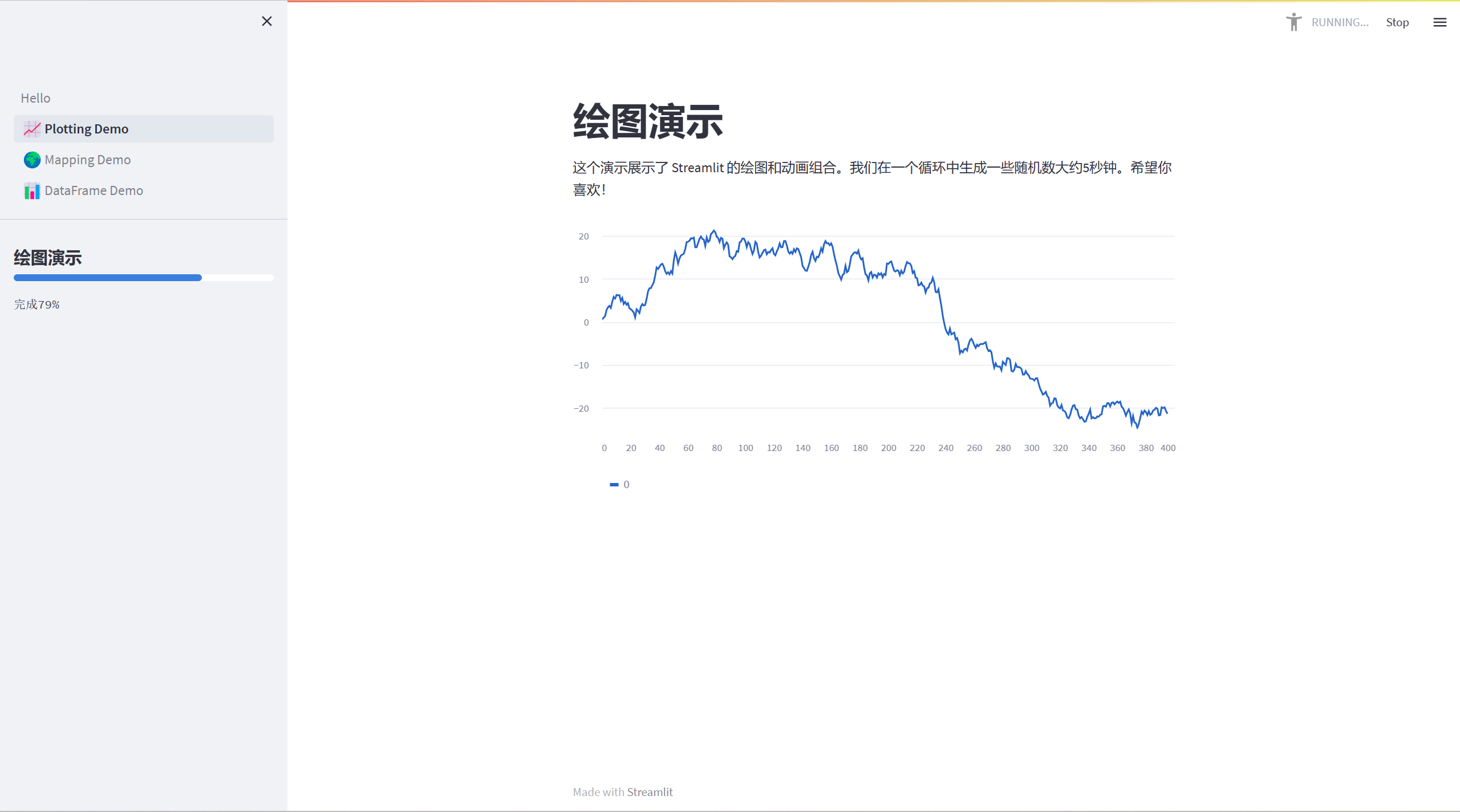Open the hamburger main menu
1460x812 pixels.
pyautogui.click(x=1439, y=22)
